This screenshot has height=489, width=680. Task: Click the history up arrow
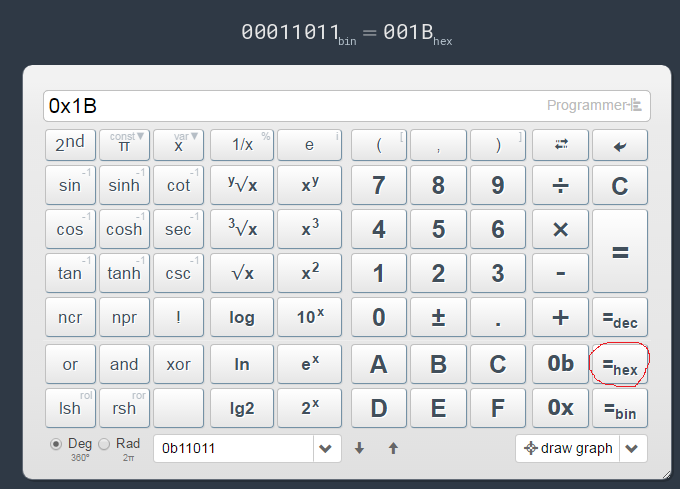point(393,449)
